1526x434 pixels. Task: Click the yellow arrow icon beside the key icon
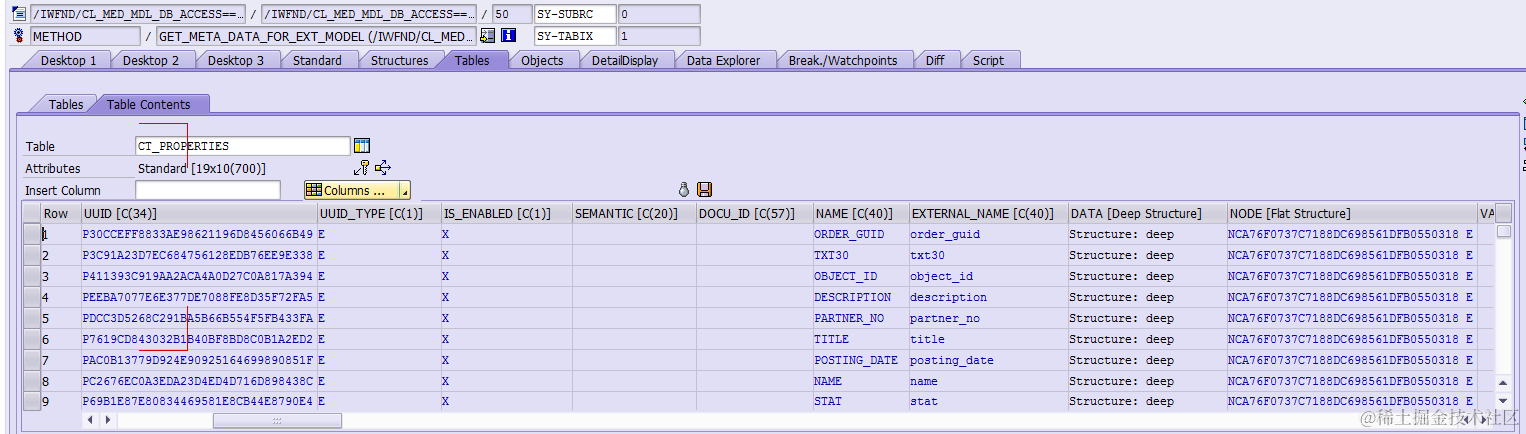point(383,168)
